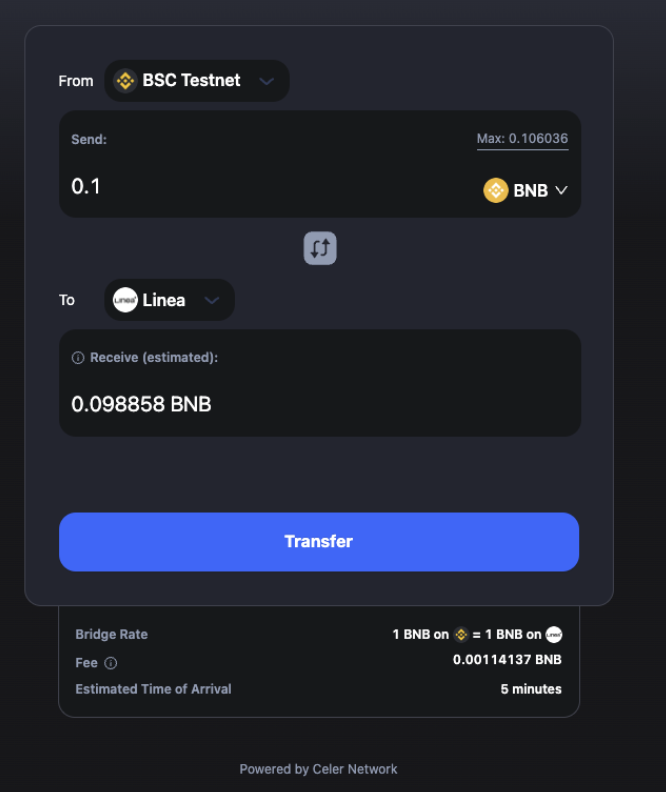Viewport: 666px width, 792px height.
Task: Click the Powered by Celer Network text
Action: (x=318, y=769)
